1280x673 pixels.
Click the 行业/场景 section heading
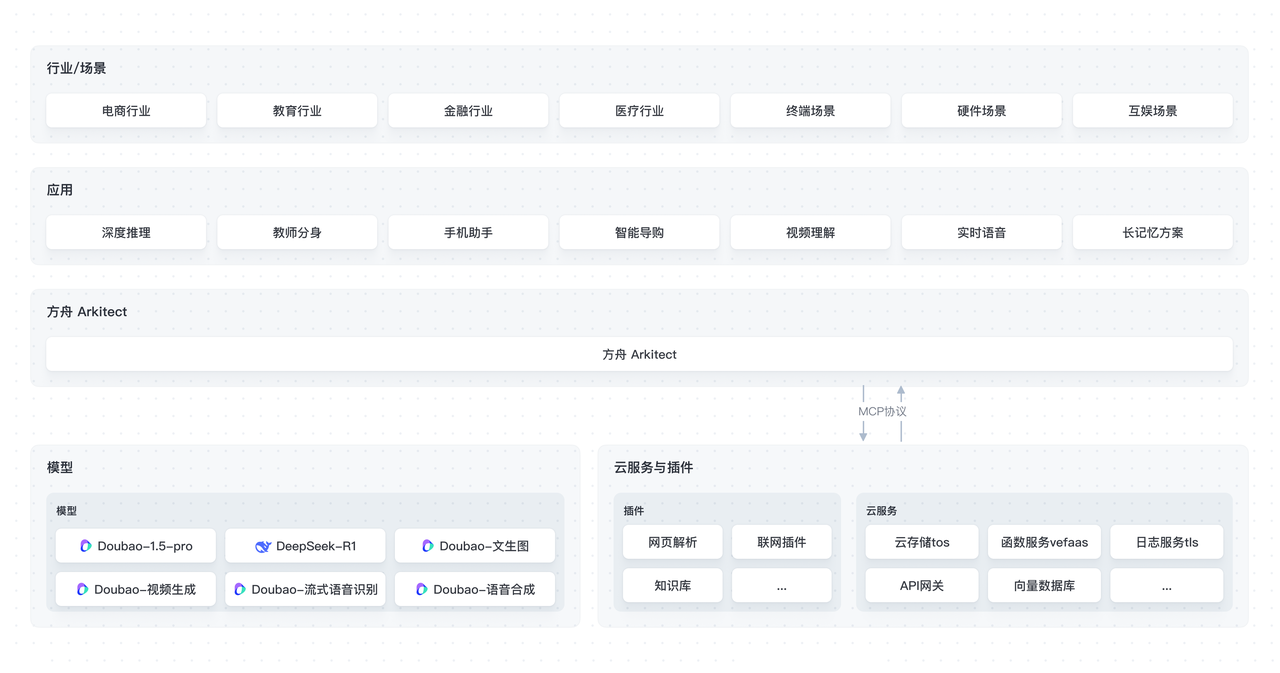click(76, 68)
